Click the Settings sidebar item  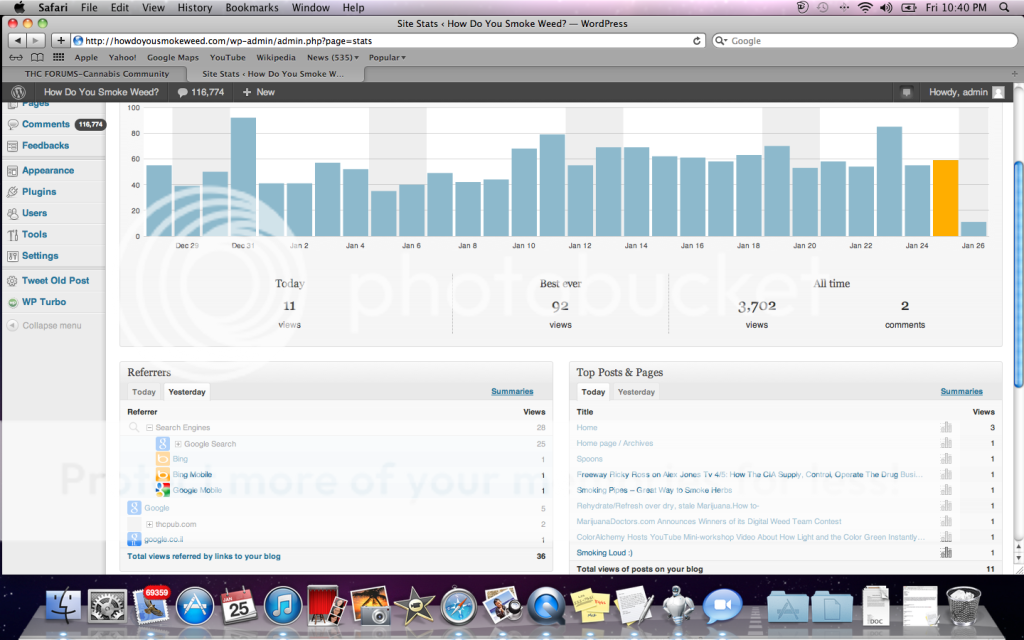[x=40, y=256]
